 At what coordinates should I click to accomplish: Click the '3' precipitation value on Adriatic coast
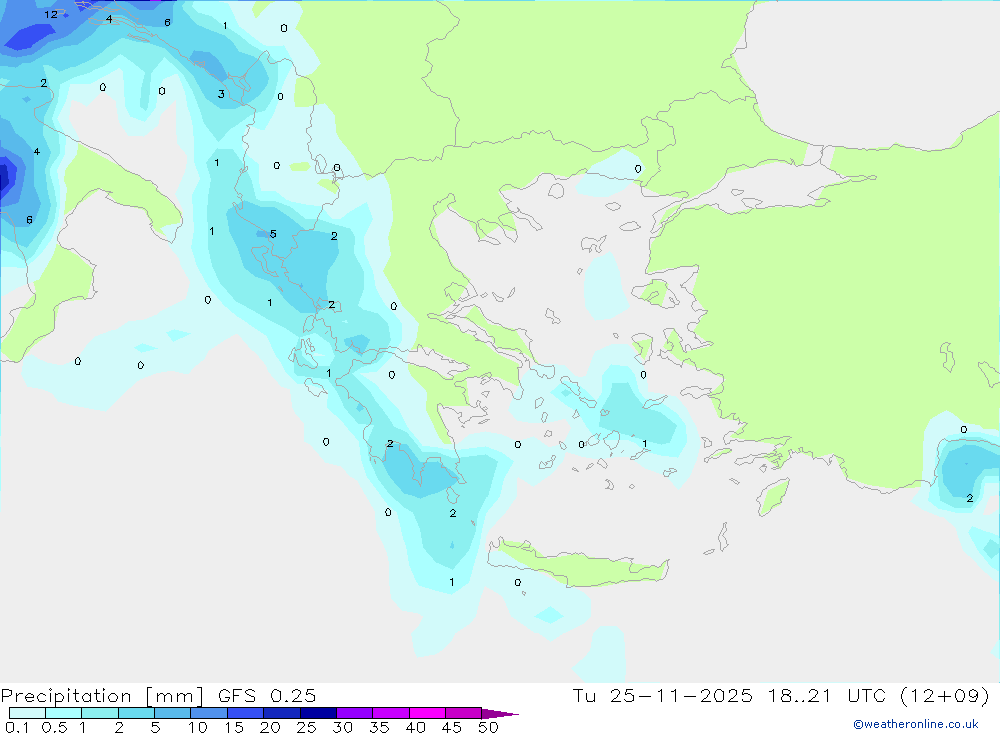pos(221,94)
